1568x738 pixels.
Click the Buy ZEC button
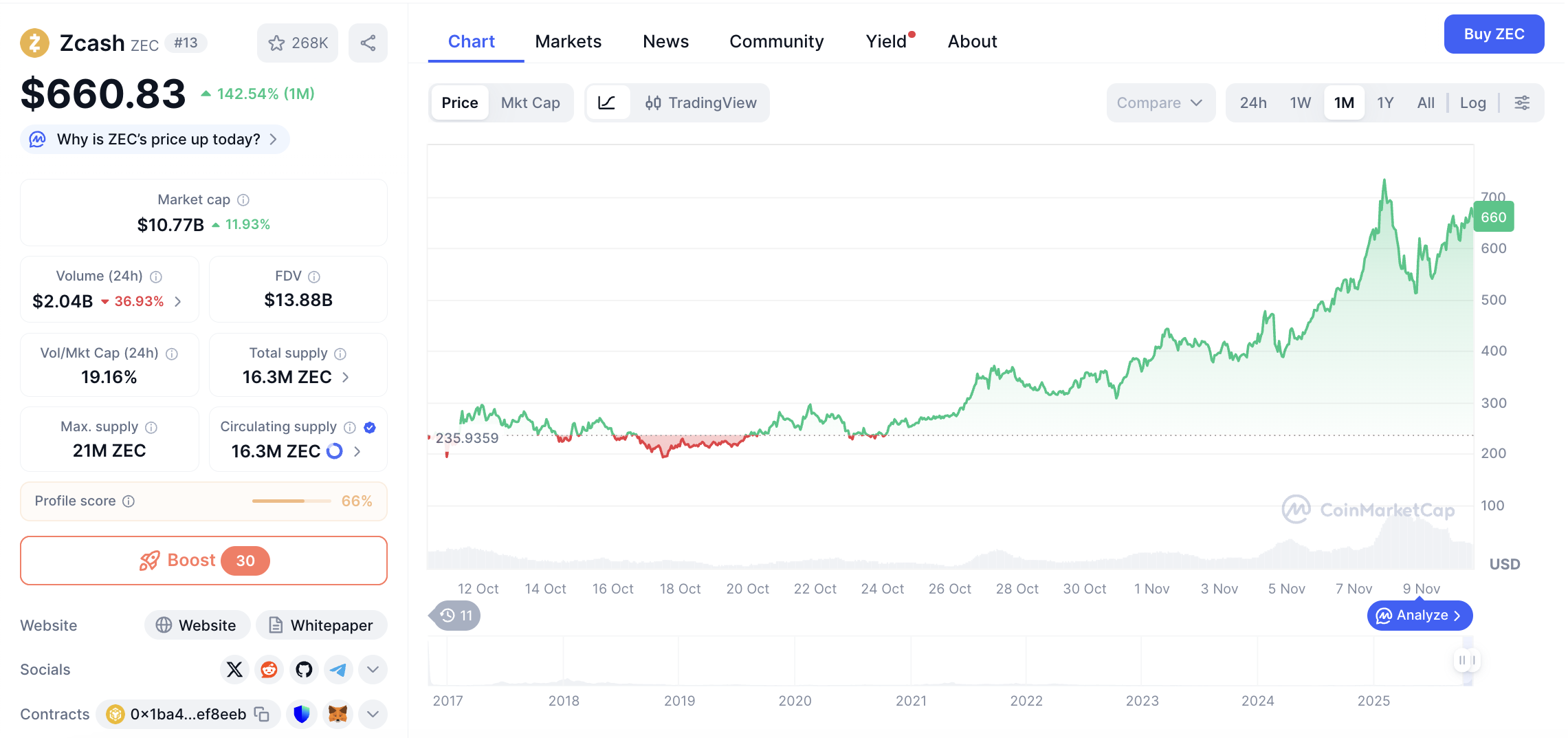coord(1494,34)
